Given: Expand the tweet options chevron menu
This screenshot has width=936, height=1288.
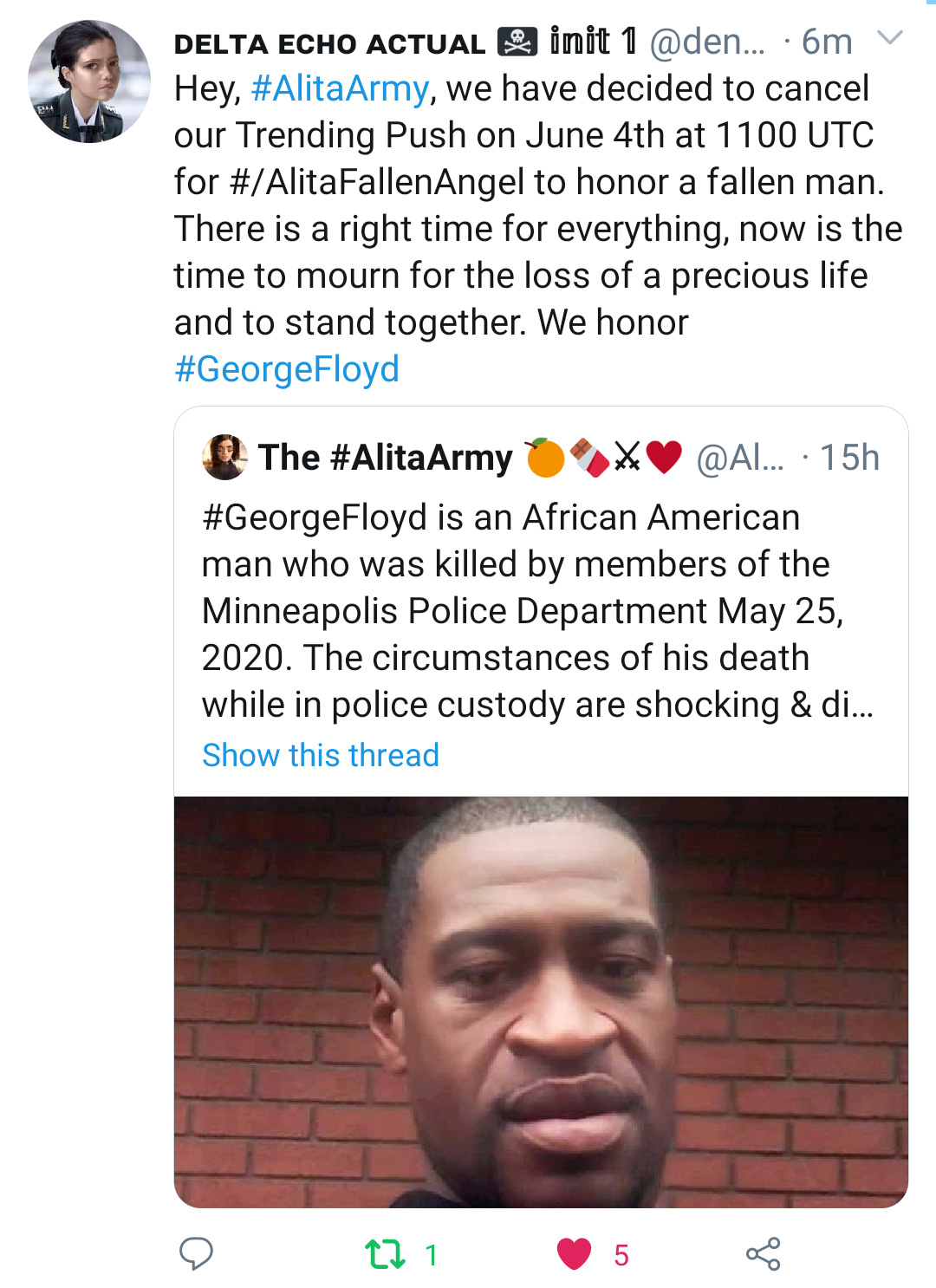Looking at the screenshot, I should coord(890,38).
